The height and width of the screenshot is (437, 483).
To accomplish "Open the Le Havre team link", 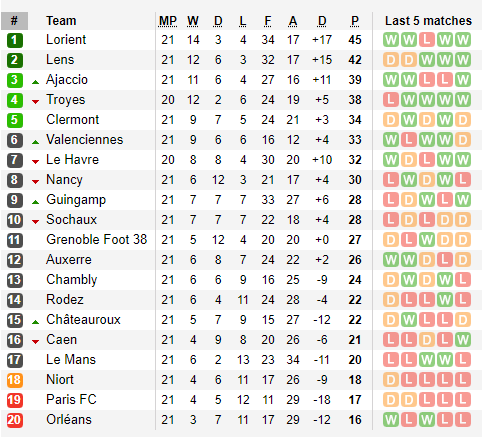I will coord(73,160).
